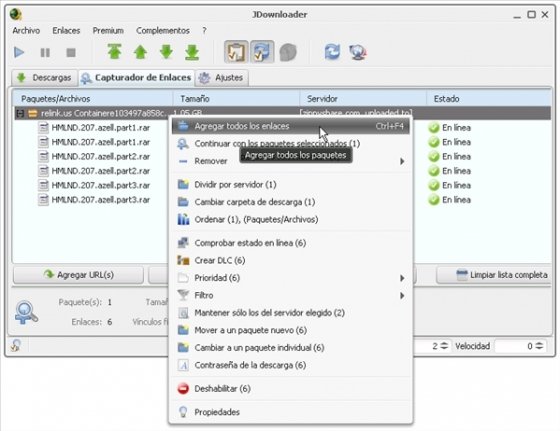The height and width of the screenshot is (431, 560).
Task: Open the Archivo menu
Action: [26, 31]
